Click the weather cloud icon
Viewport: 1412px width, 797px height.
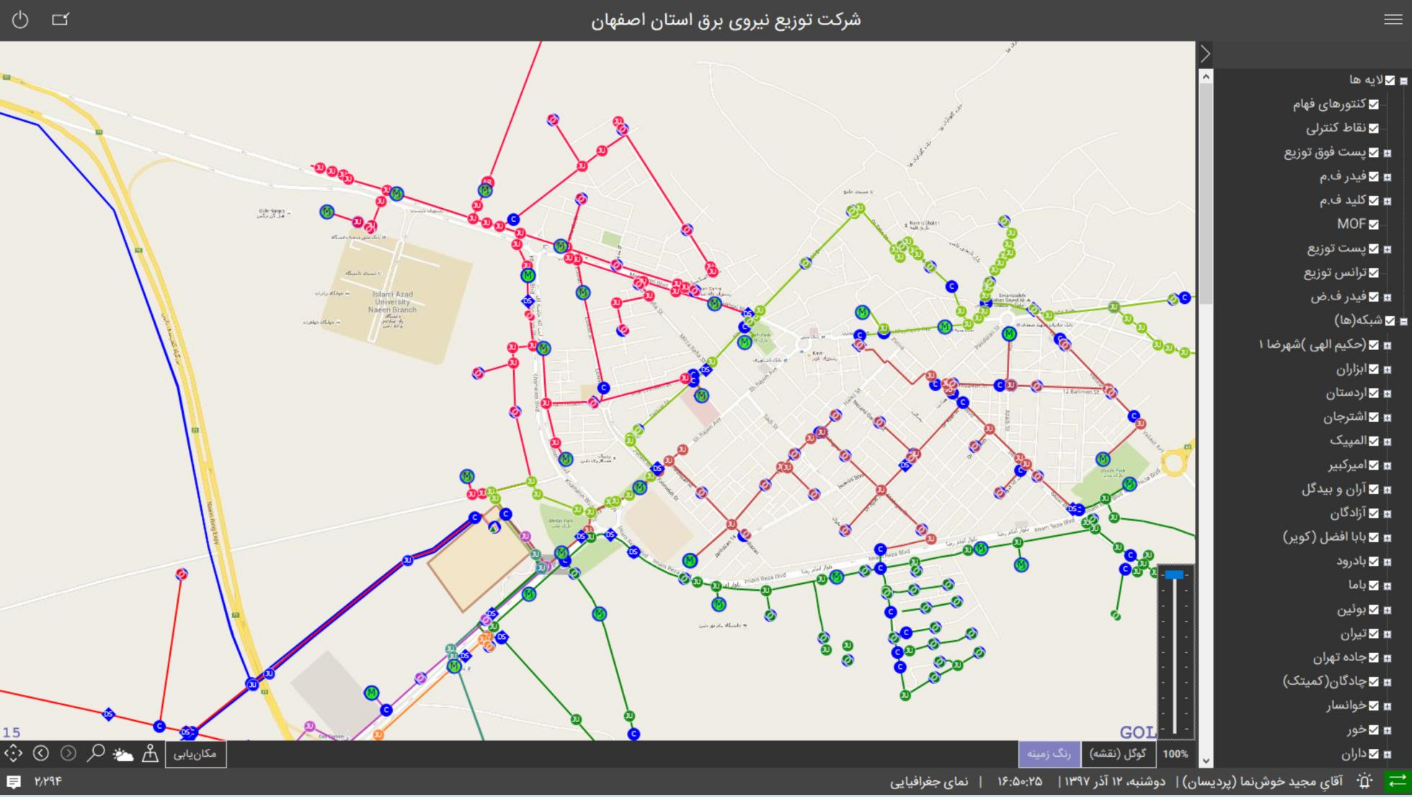(x=123, y=754)
